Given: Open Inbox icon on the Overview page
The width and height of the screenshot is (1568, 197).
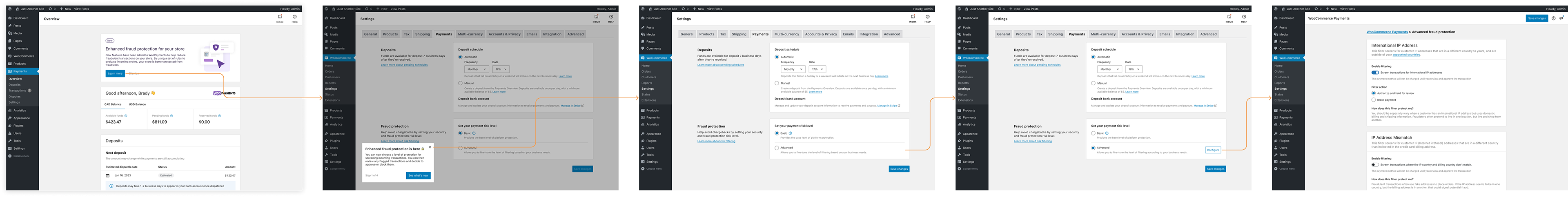Looking at the screenshot, I should (x=280, y=18).
